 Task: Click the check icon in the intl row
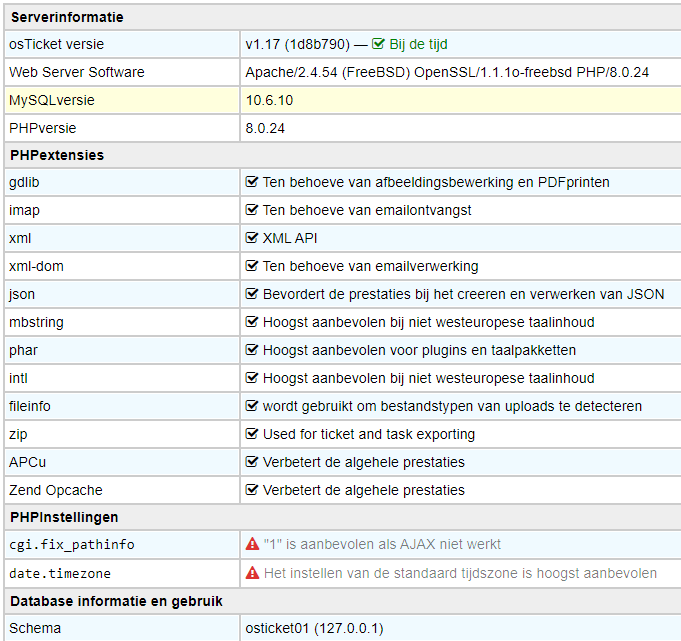coord(251,378)
